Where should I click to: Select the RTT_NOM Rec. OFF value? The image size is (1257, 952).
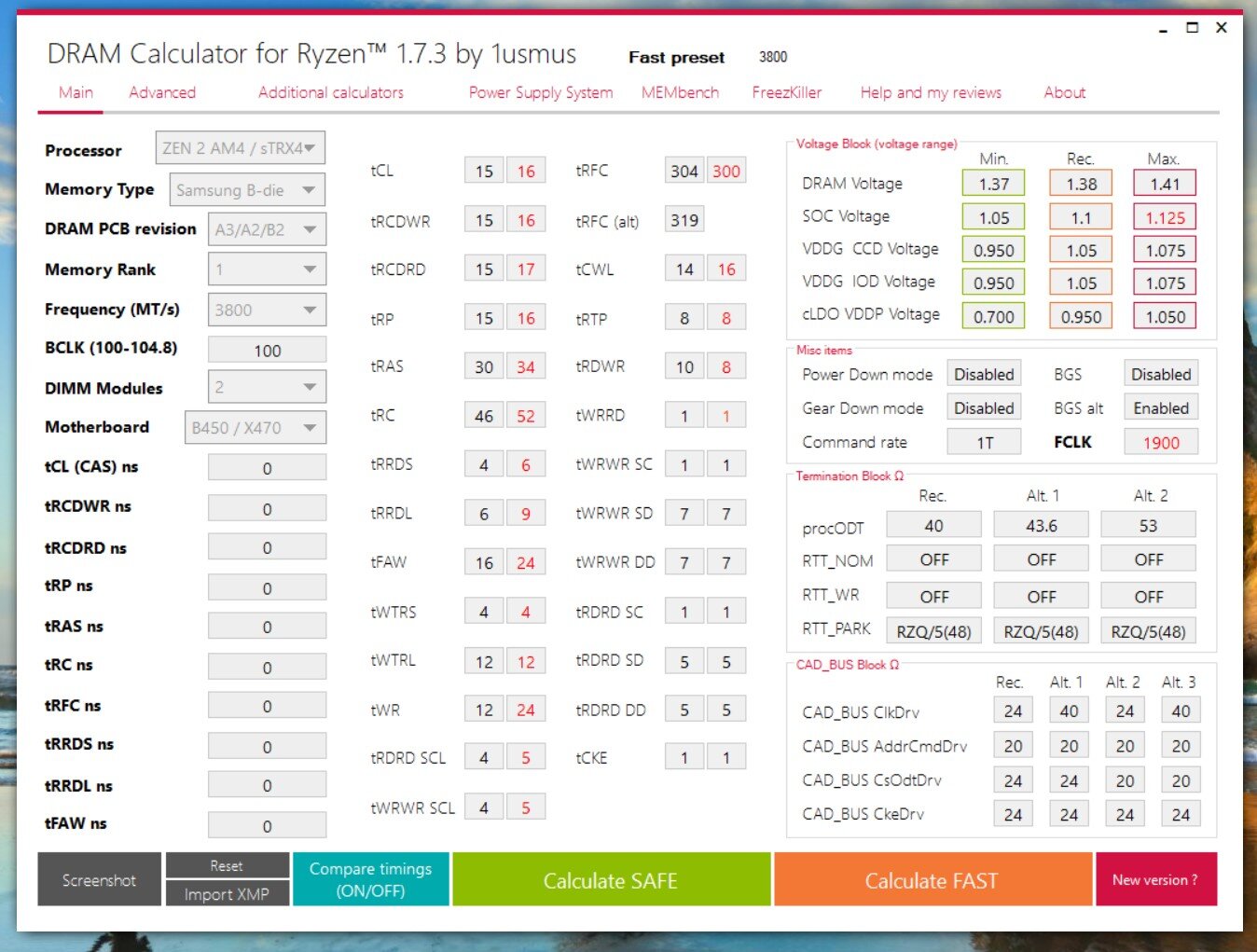pyautogui.click(x=933, y=559)
